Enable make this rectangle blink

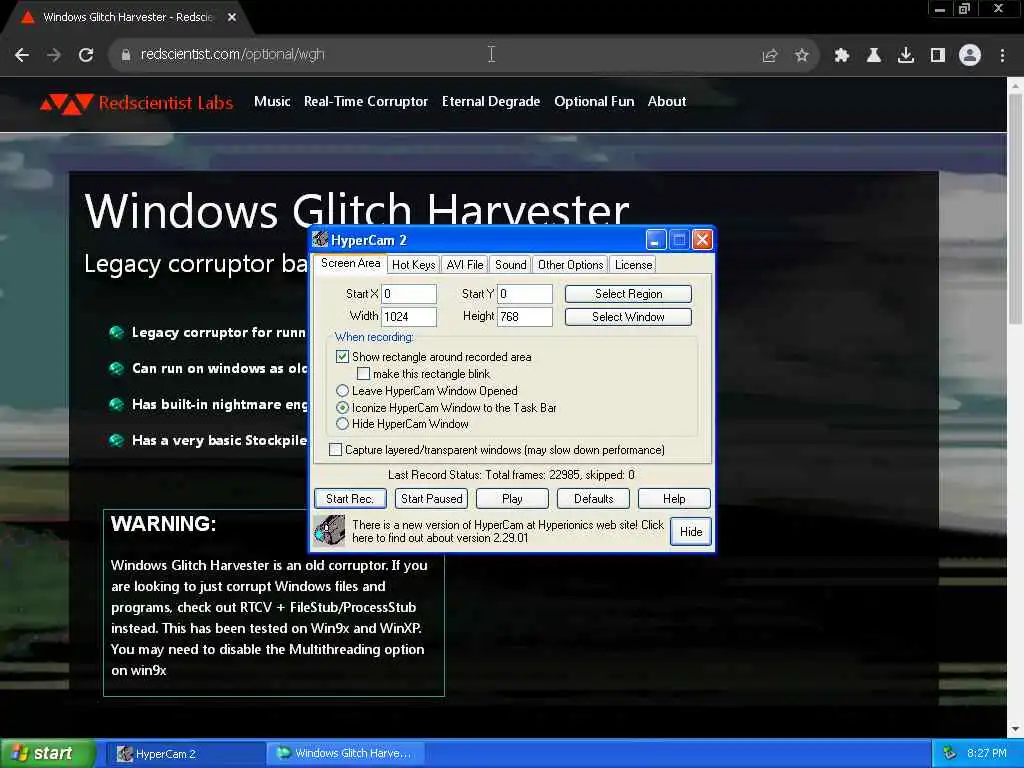364,374
